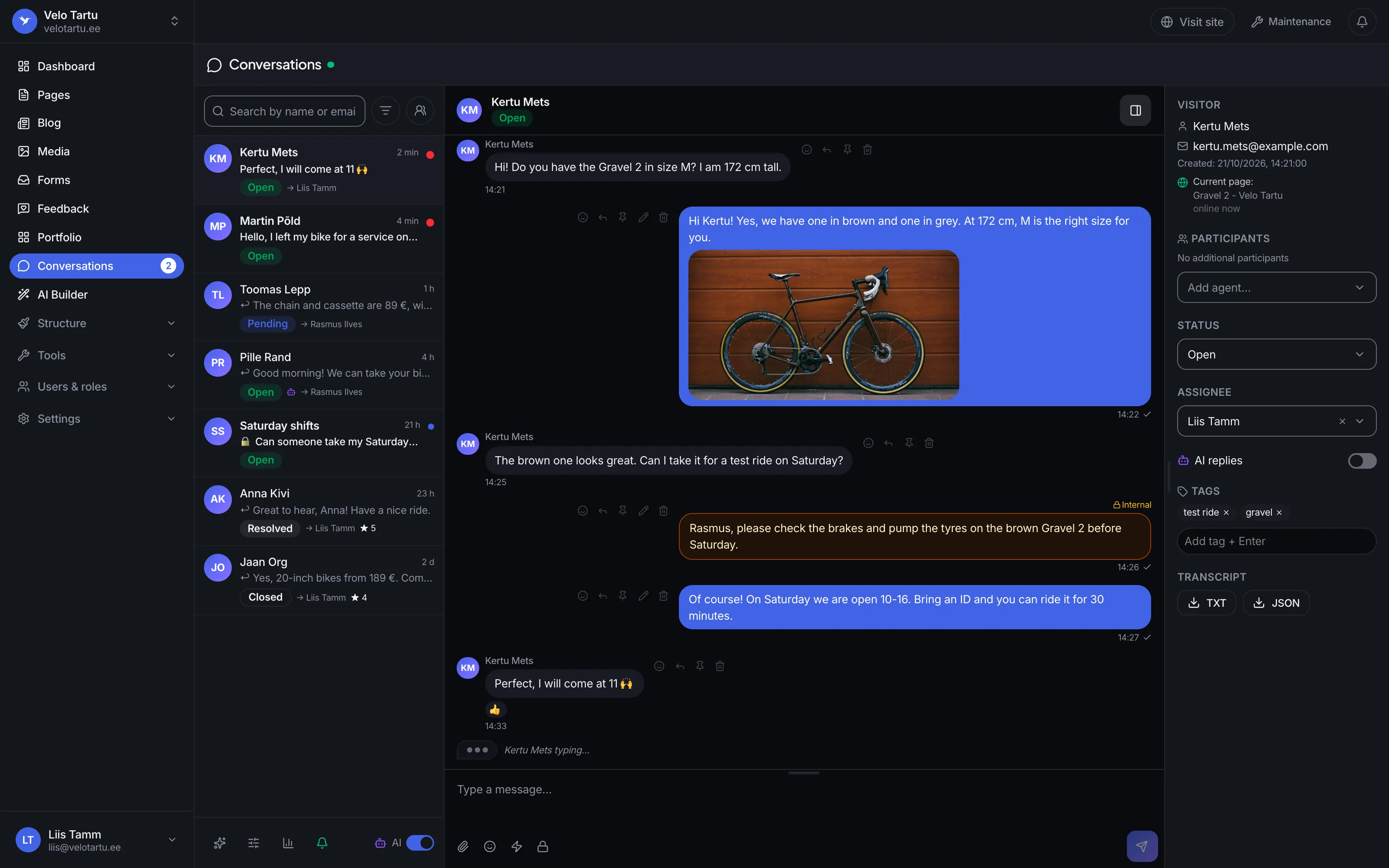Open Media in the sidebar

click(96, 151)
